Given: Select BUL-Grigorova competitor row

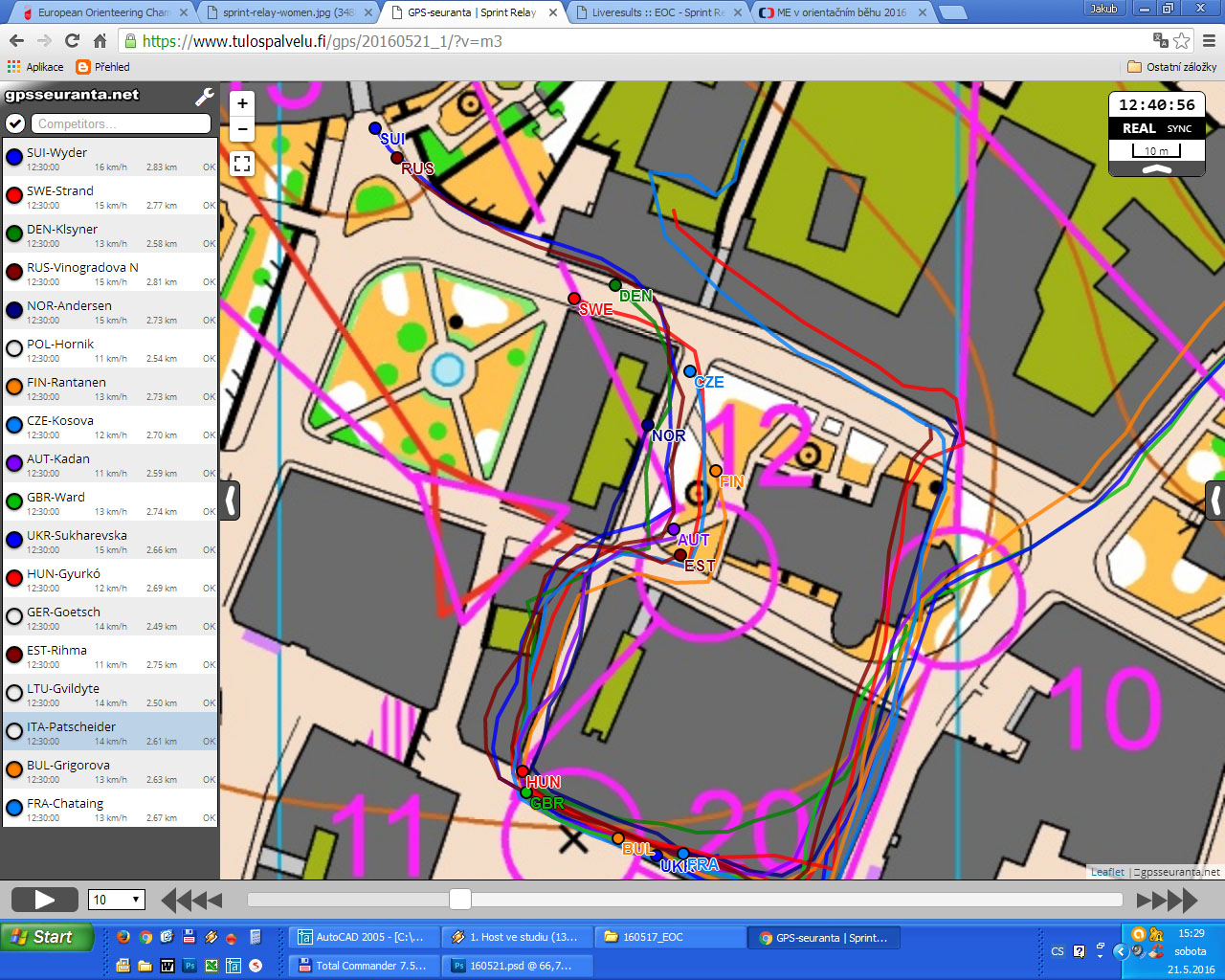Looking at the screenshot, I should pyautogui.click(x=110, y=769).
